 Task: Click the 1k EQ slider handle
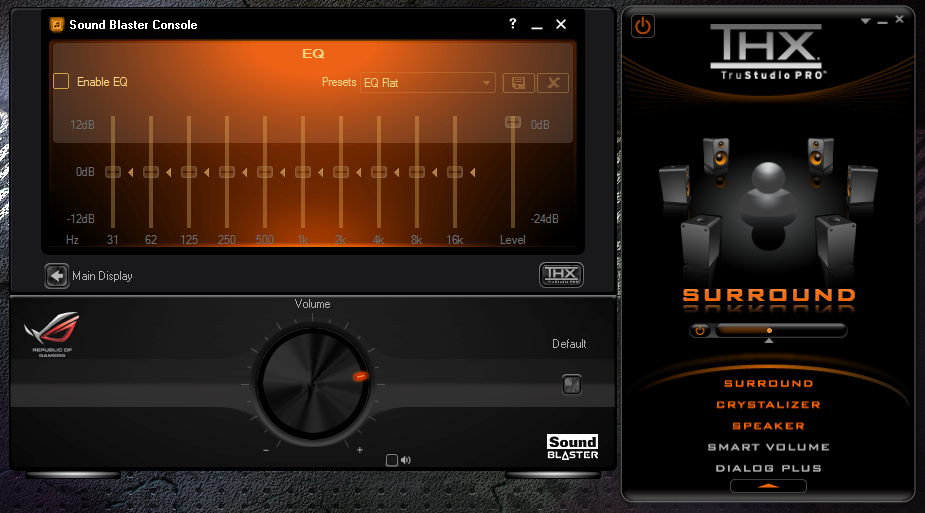[303, 172]
